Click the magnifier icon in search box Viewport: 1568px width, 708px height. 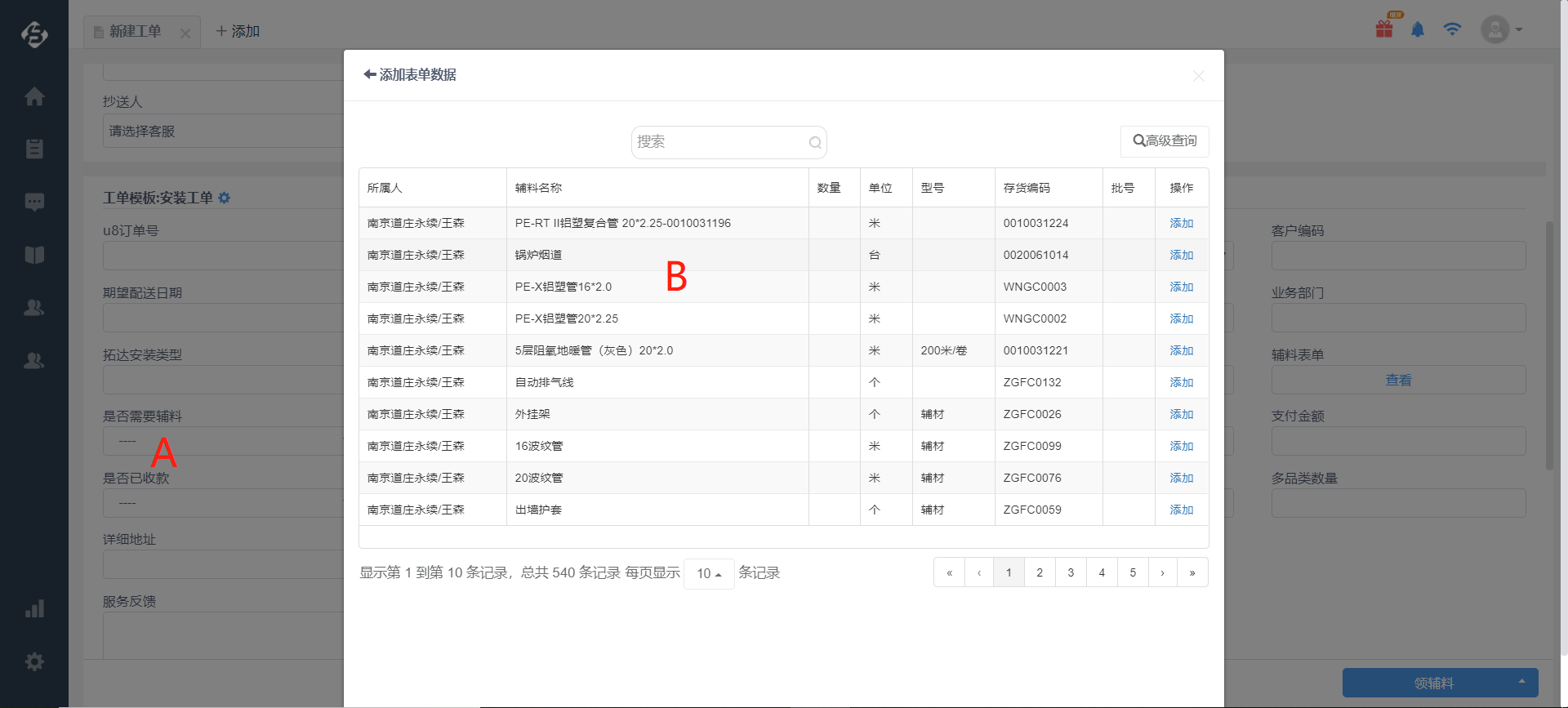tap(815, 143)
